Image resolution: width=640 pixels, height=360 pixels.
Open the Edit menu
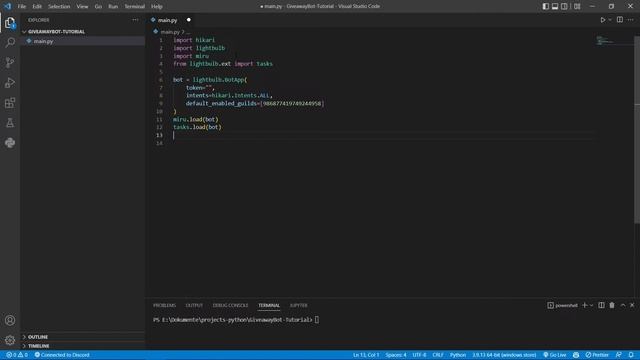coord(37,7)
